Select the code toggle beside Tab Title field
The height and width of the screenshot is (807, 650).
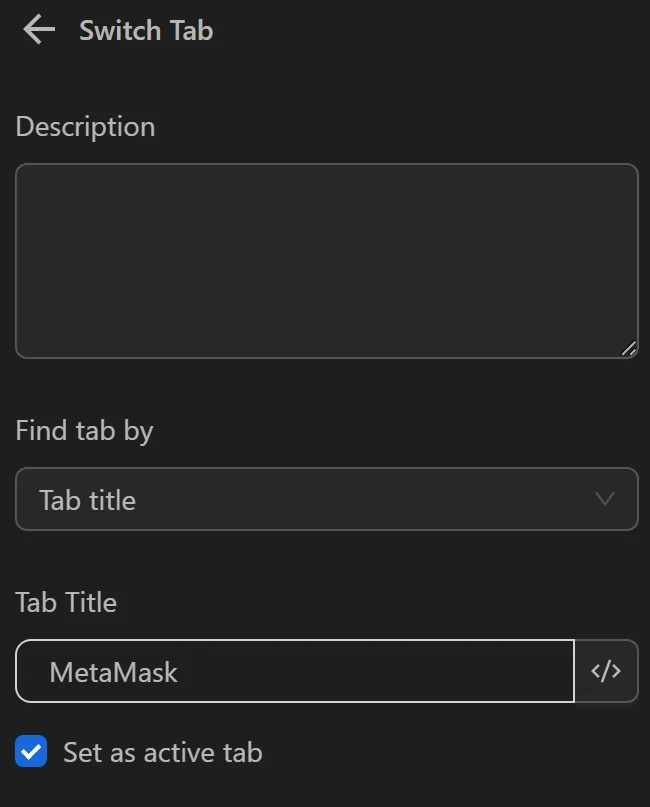pos(606,671)
